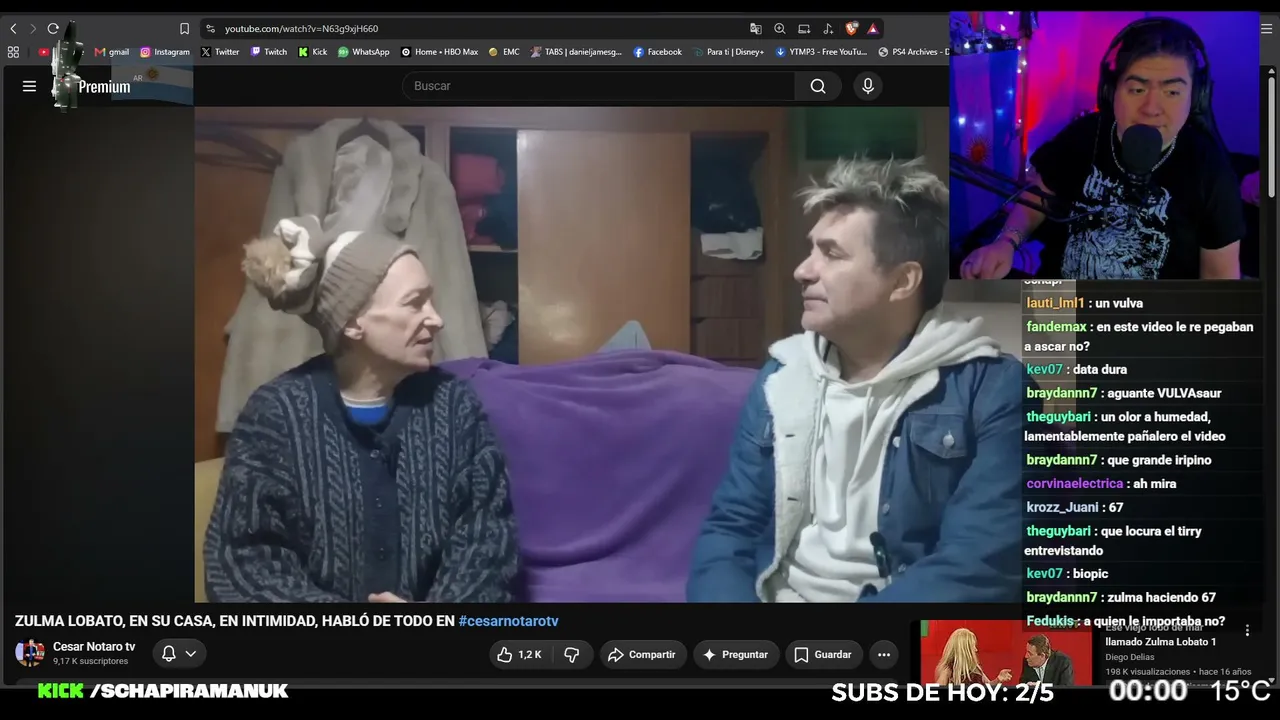Open the Twitter bookmark

(220, 52)
